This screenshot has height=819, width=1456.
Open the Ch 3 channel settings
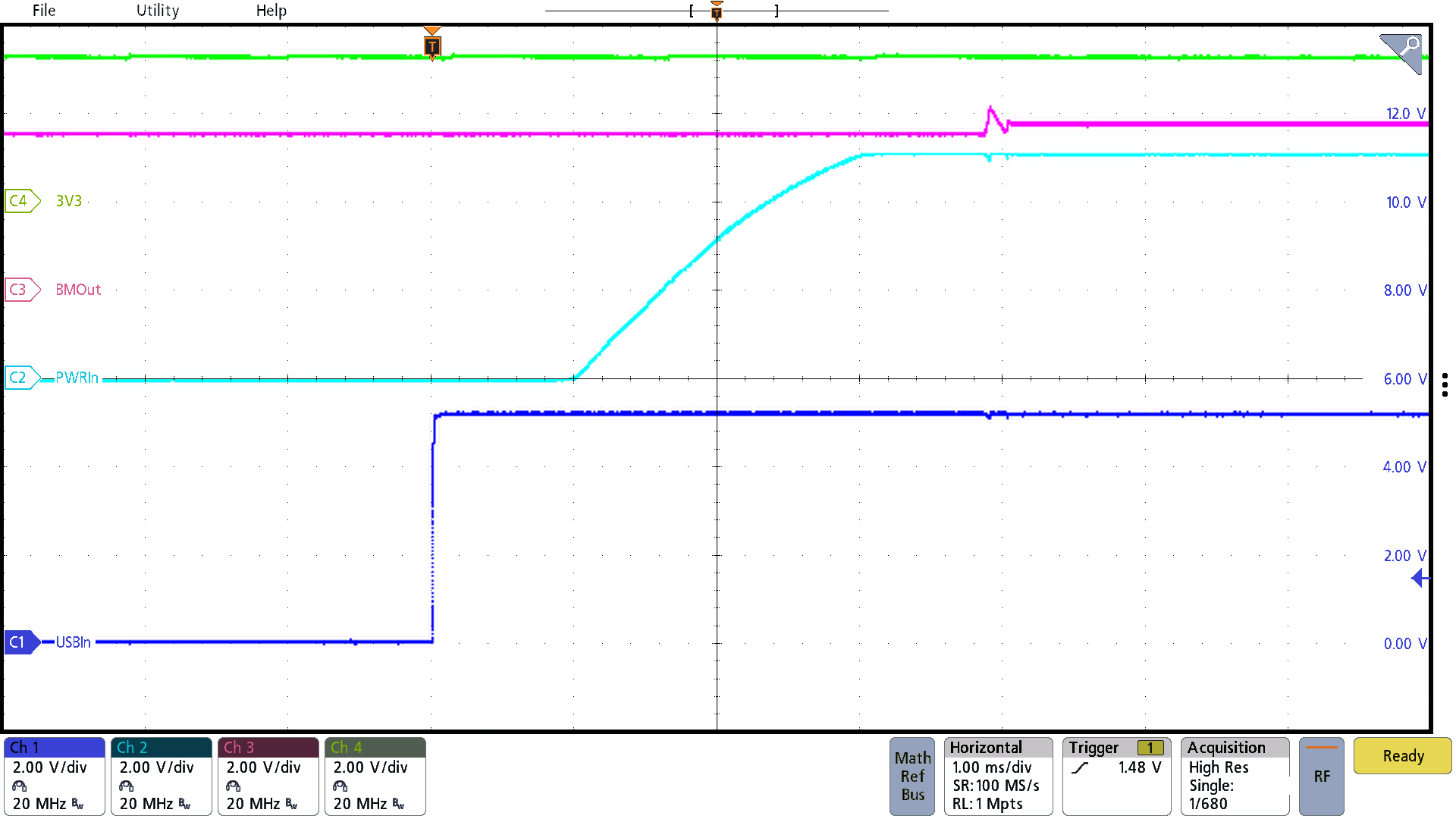(x=267, y=775)
